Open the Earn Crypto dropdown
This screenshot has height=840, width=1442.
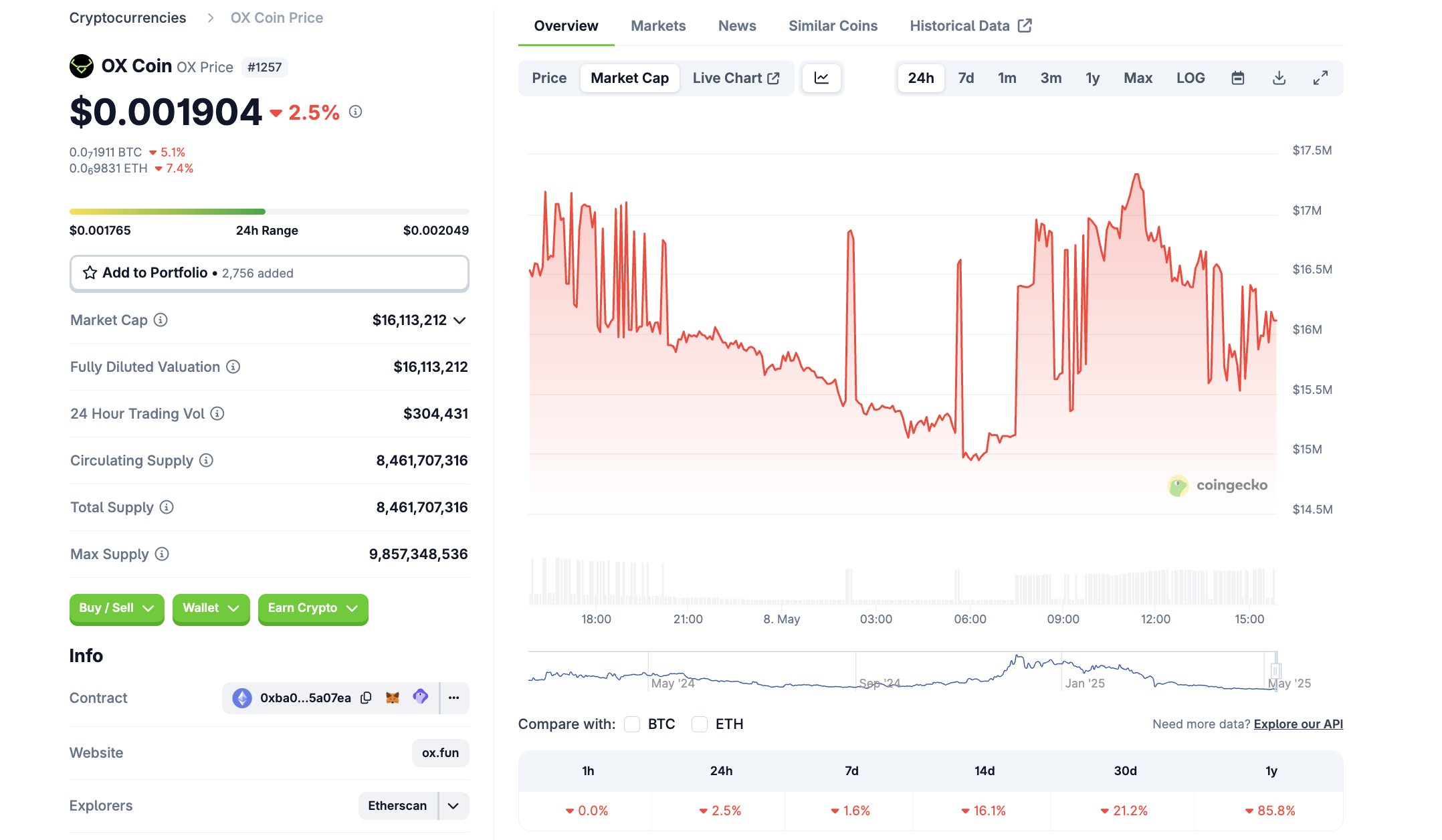click(x=312, y=608)
